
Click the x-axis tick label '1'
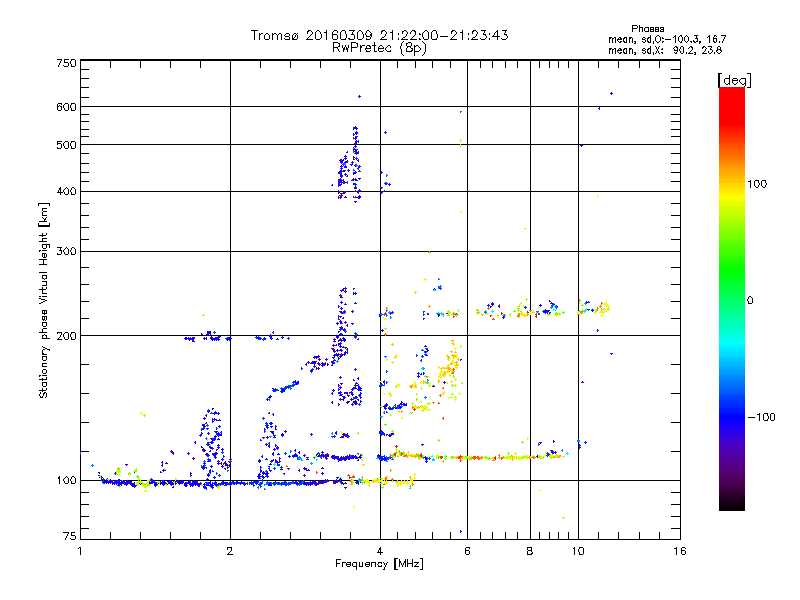[x=80, y=551]
